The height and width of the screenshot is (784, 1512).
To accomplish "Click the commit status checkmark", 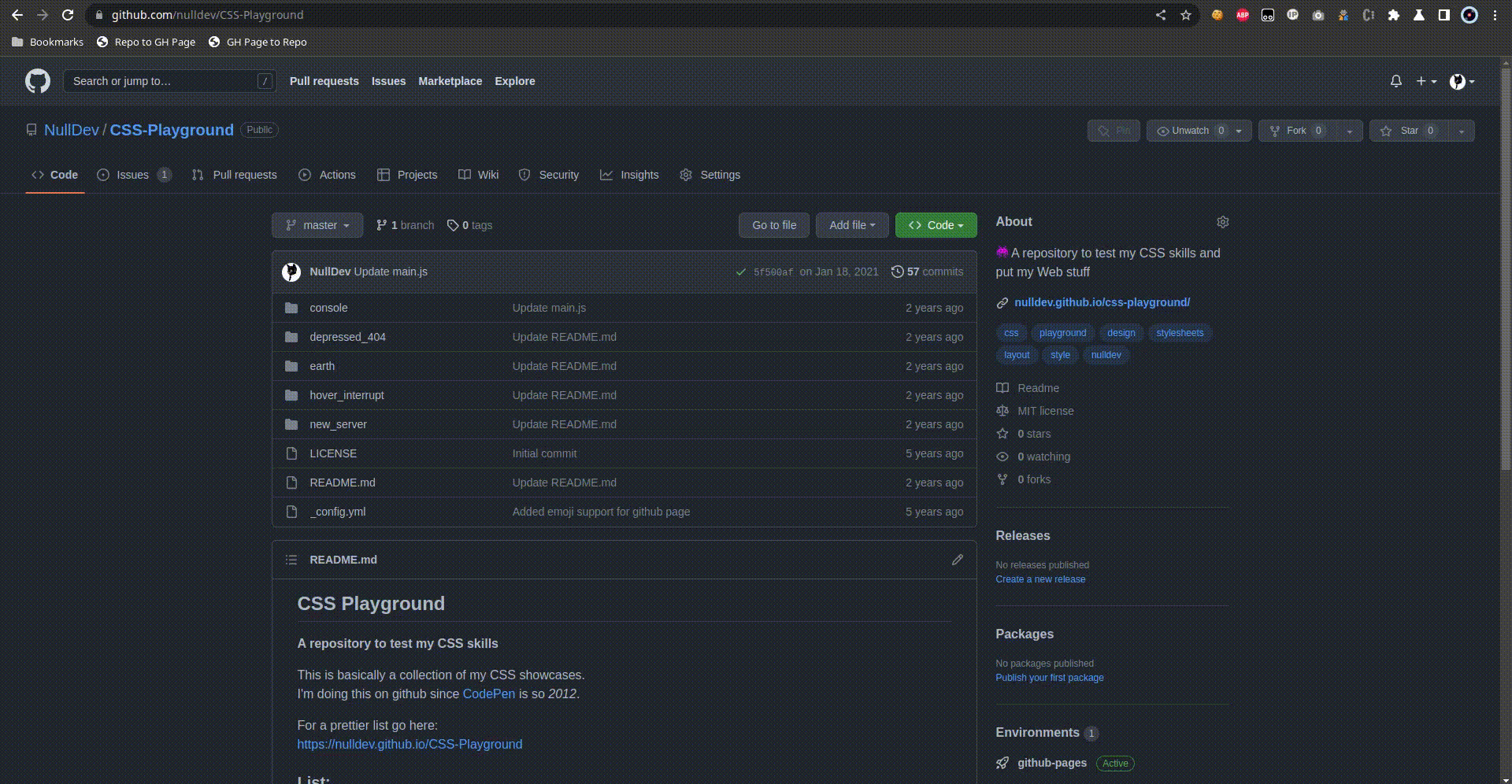I will 740,272.
